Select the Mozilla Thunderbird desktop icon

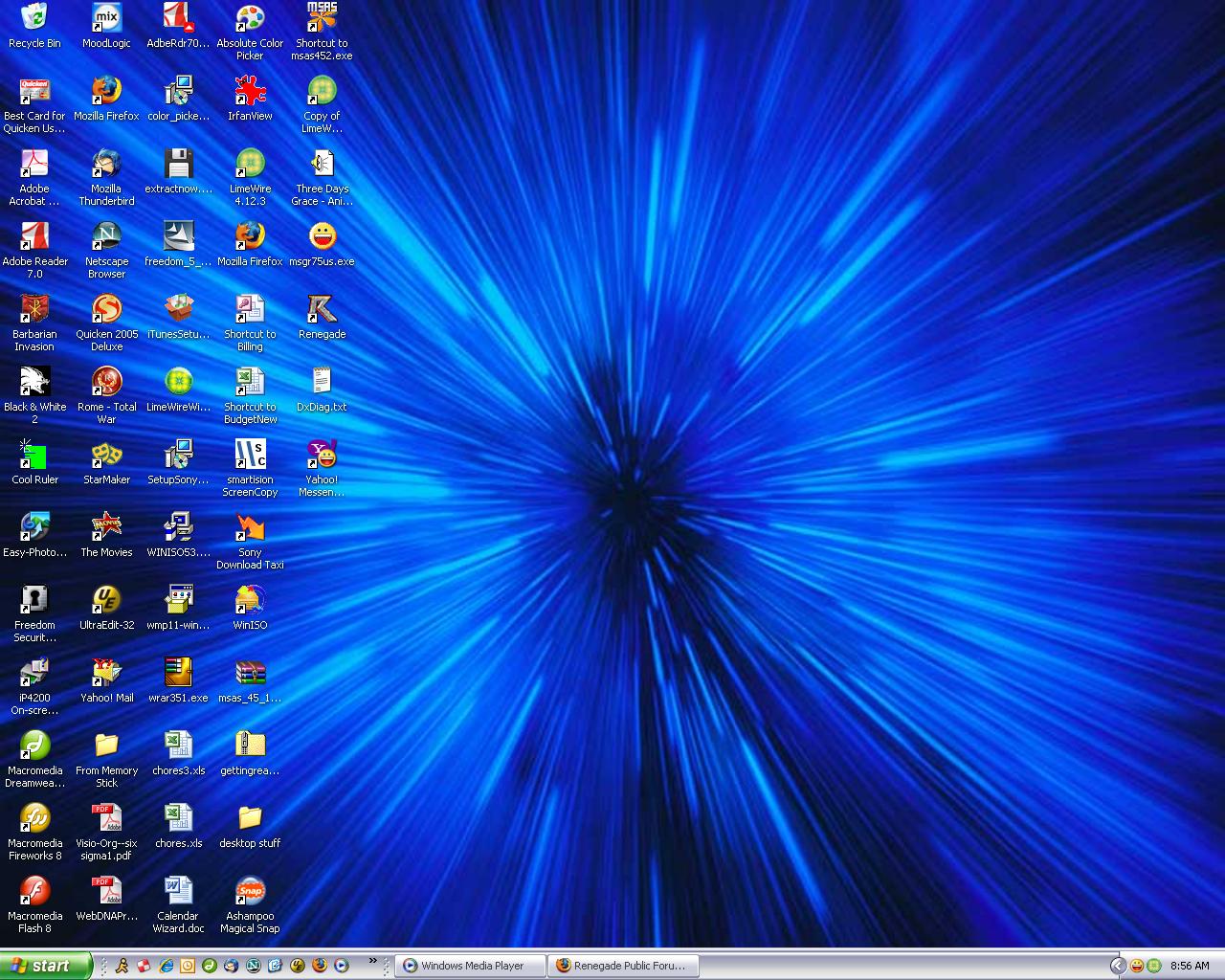tap(106, 165)
